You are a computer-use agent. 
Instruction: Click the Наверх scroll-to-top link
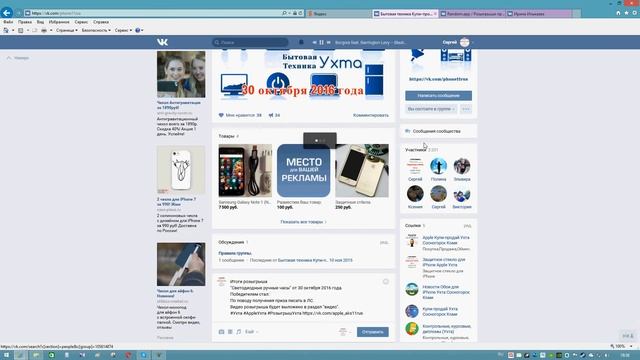click(18, 58)
